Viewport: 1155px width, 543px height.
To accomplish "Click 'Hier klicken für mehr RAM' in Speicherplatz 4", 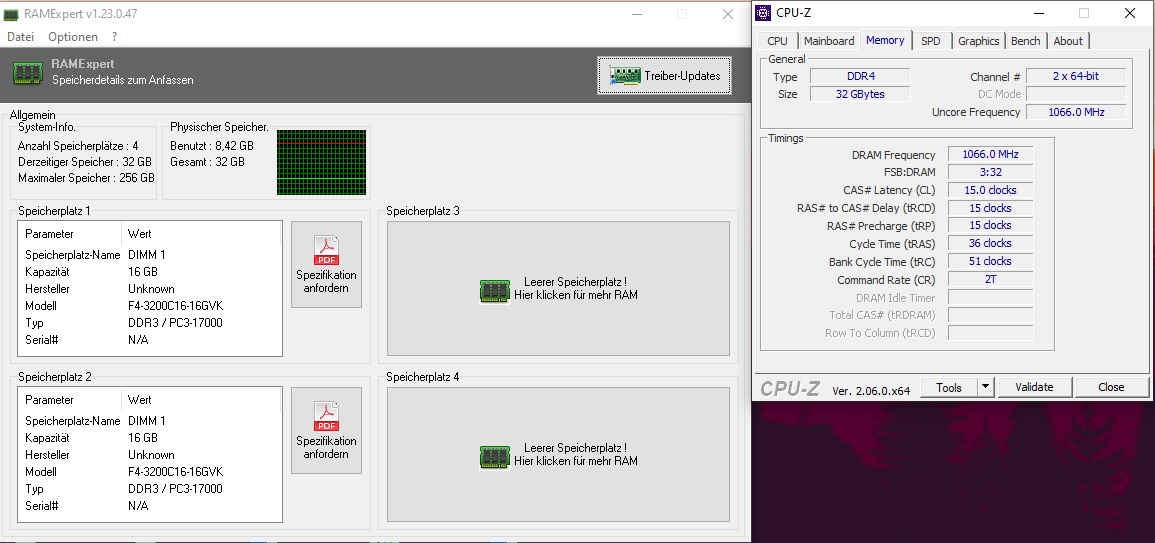I will coord(576,461).
